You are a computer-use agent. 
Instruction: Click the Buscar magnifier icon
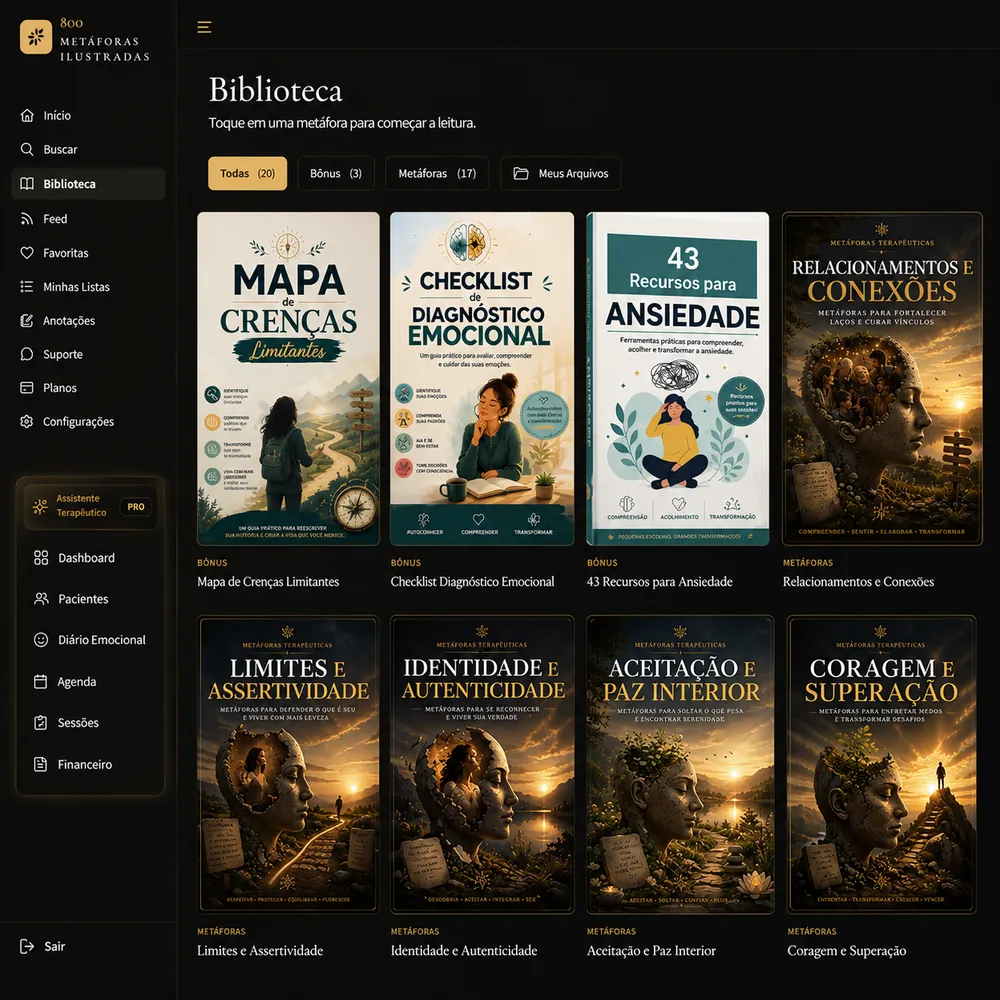point(27,149)
